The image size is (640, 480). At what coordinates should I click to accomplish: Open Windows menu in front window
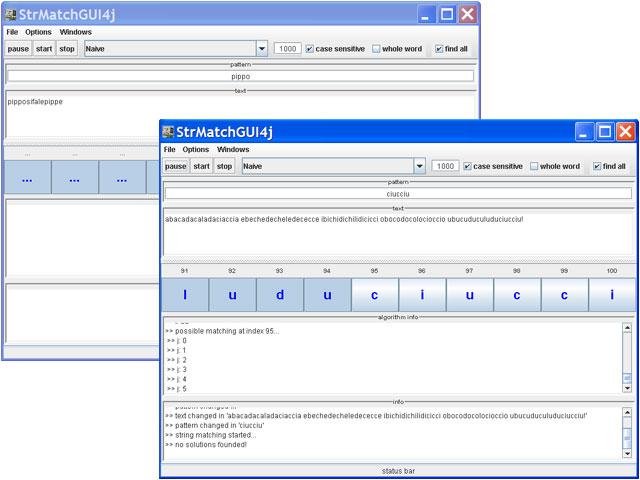tap(233, 149)
